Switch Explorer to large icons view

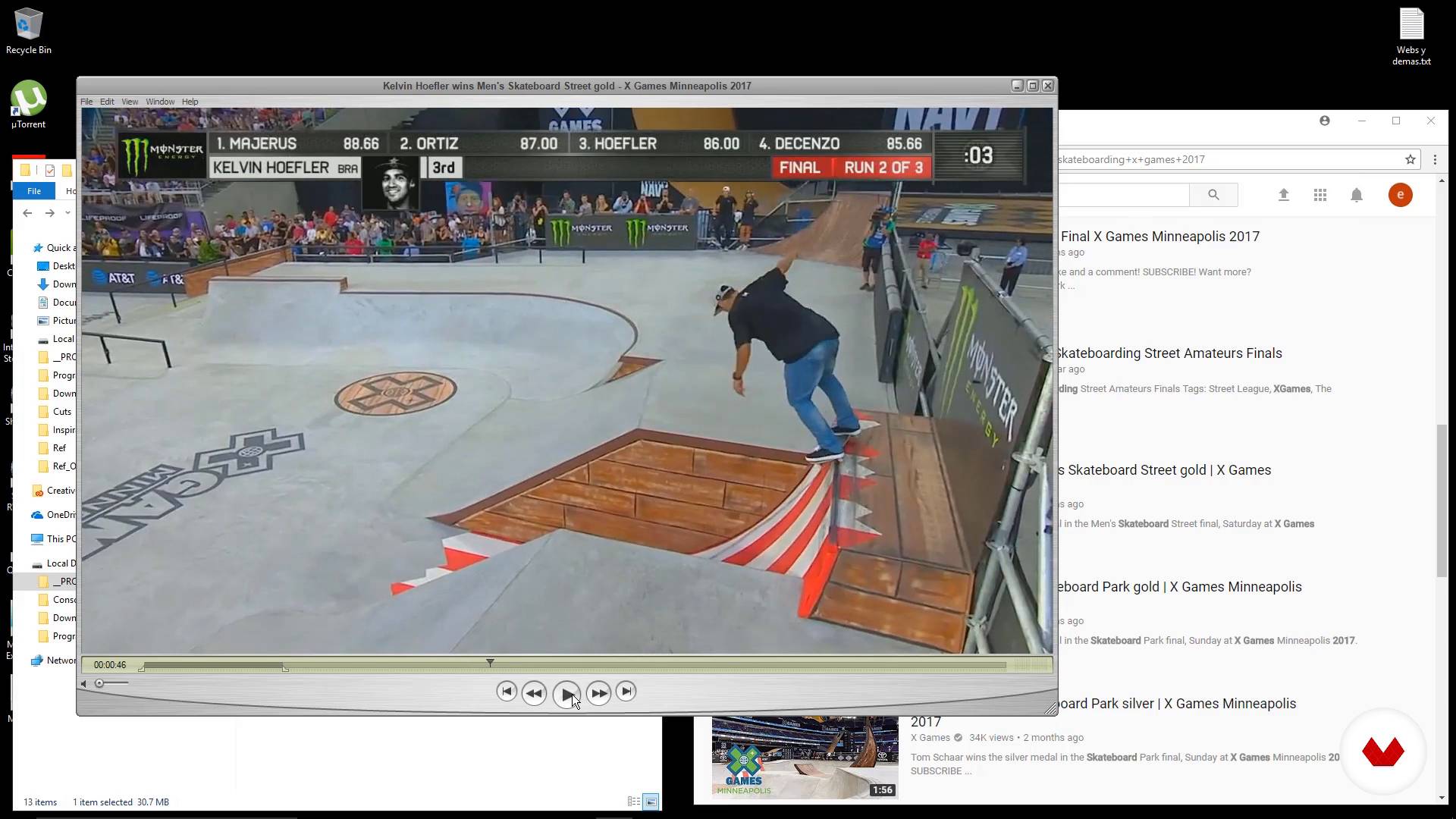(x=651, y=802)
